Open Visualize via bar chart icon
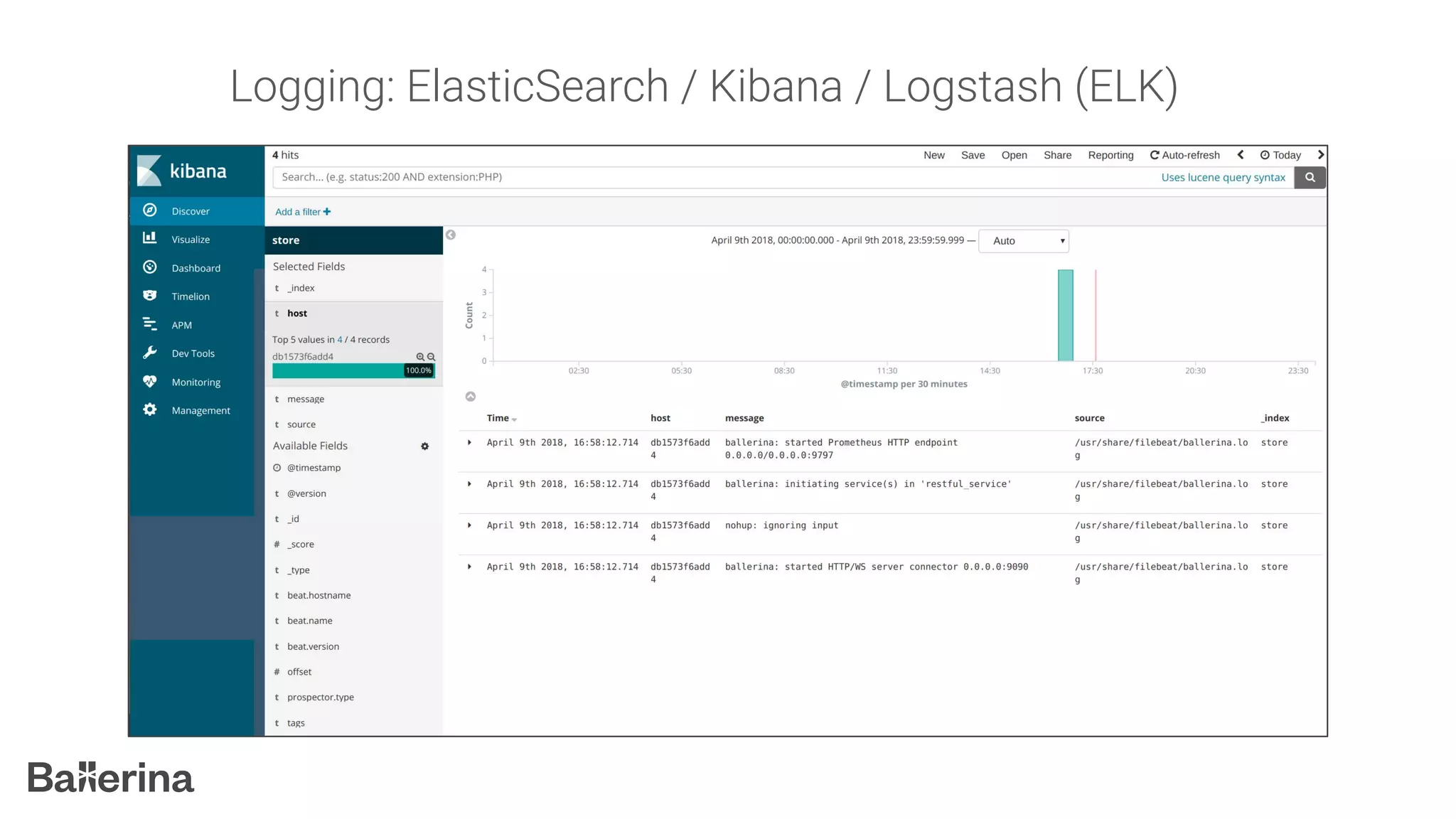1456x819 pixels. pos(149,238)
